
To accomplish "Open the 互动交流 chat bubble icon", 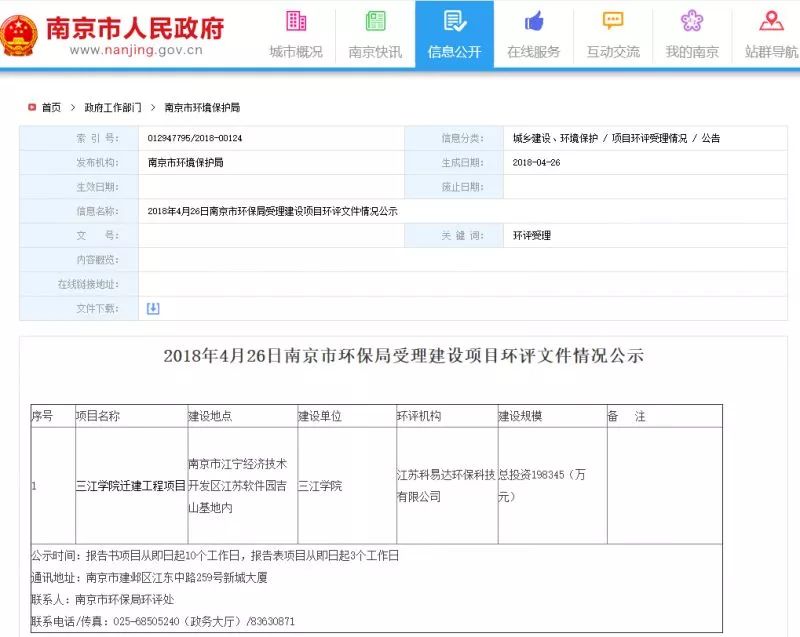I will click(x=613, y=21).
